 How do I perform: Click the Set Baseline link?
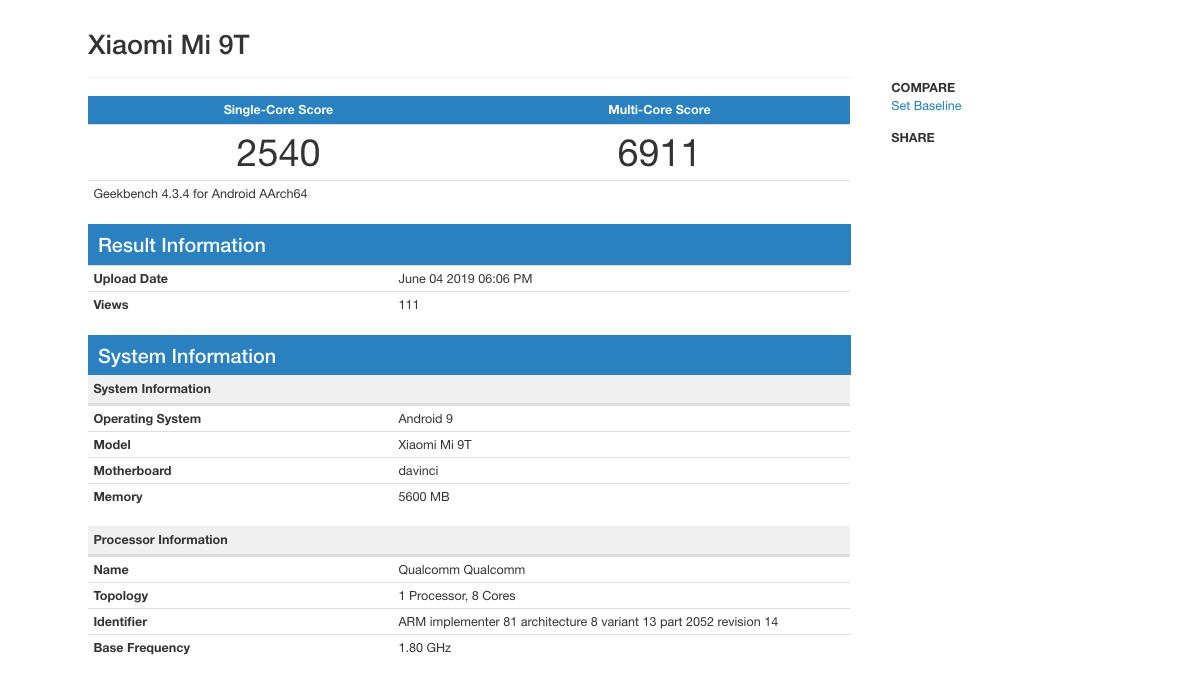point(926,106)
